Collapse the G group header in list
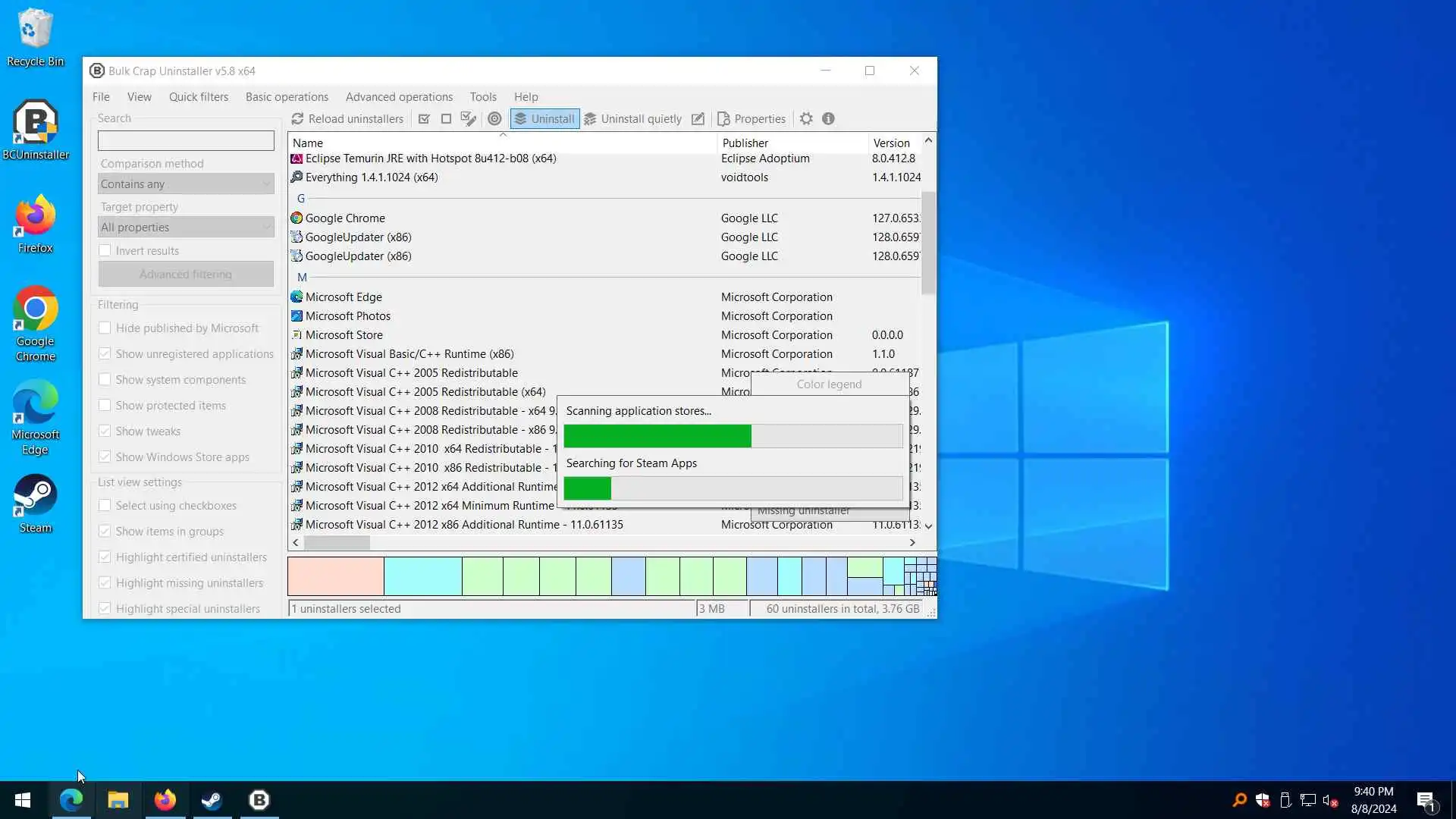1456x819 pixels. click(301, 199)
